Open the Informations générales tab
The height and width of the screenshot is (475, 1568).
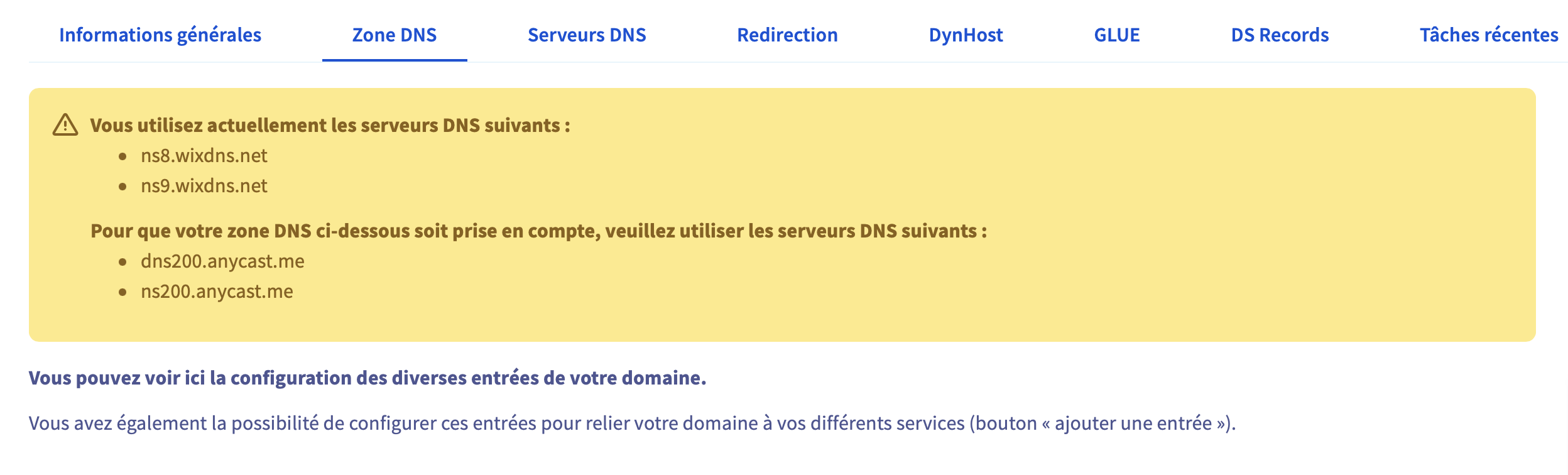click(160, 35)
